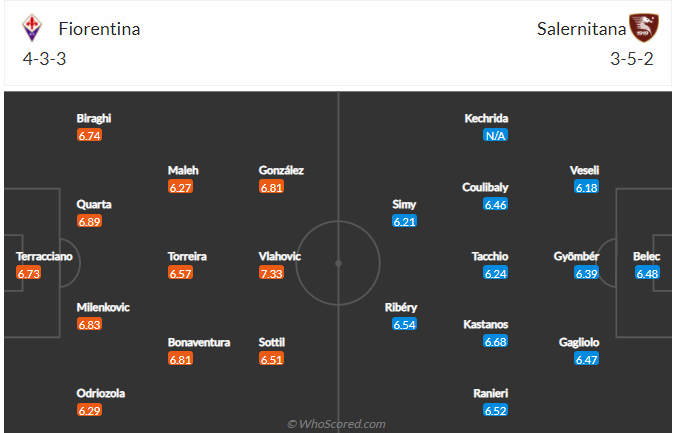Click Kechrida's N/A rating badge

point(495,136)
